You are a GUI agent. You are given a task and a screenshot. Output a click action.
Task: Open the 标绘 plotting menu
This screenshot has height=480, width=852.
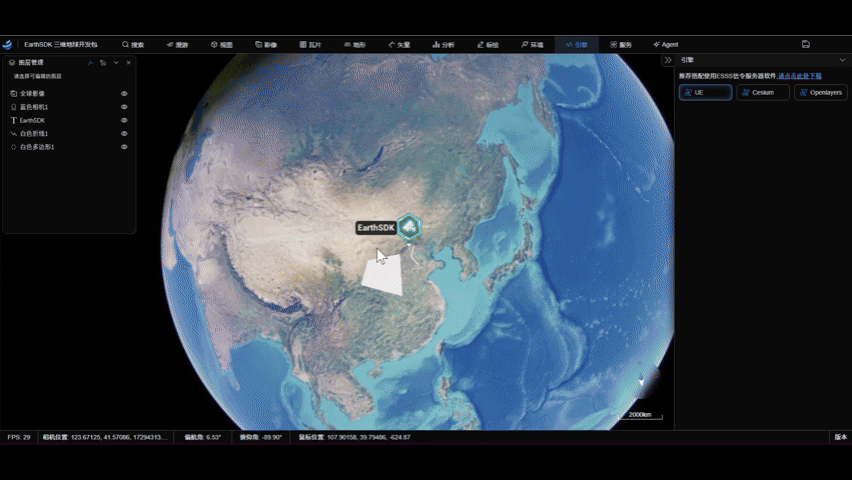488,45
